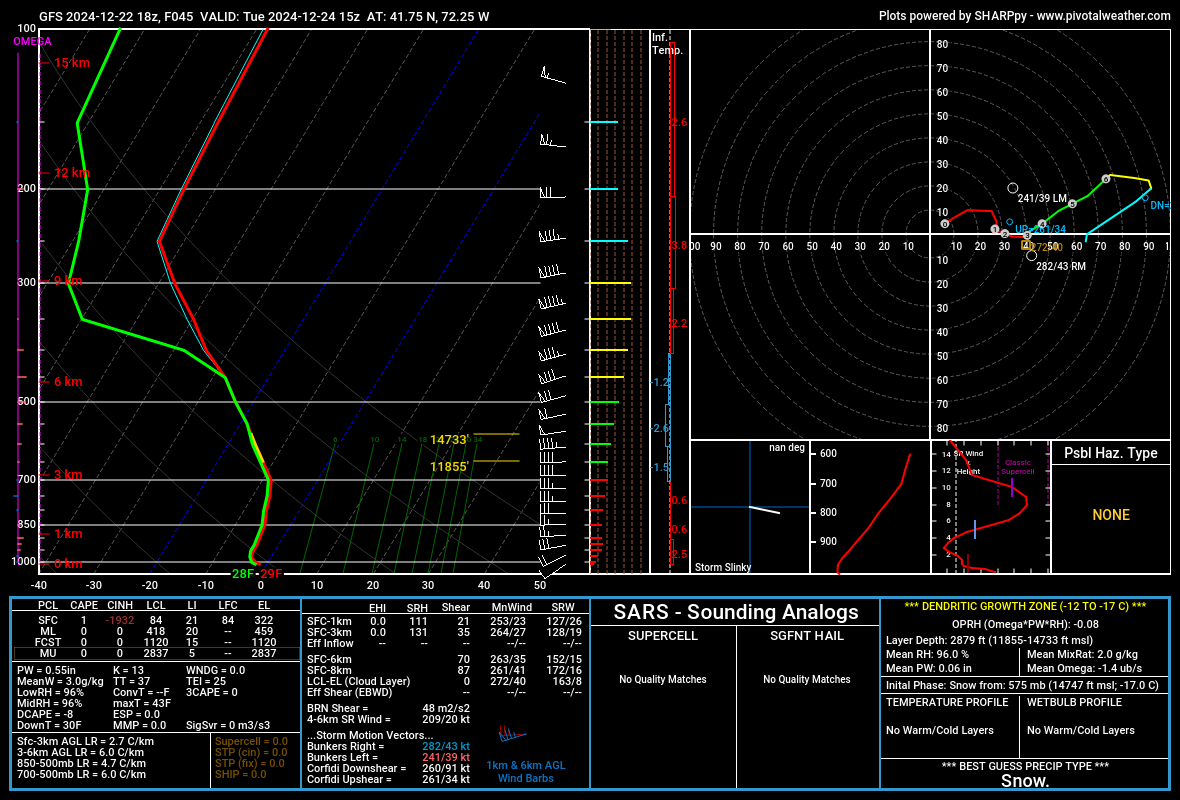Click the Inital Phase: Snow from 575 mb line

pos(1023,685)
